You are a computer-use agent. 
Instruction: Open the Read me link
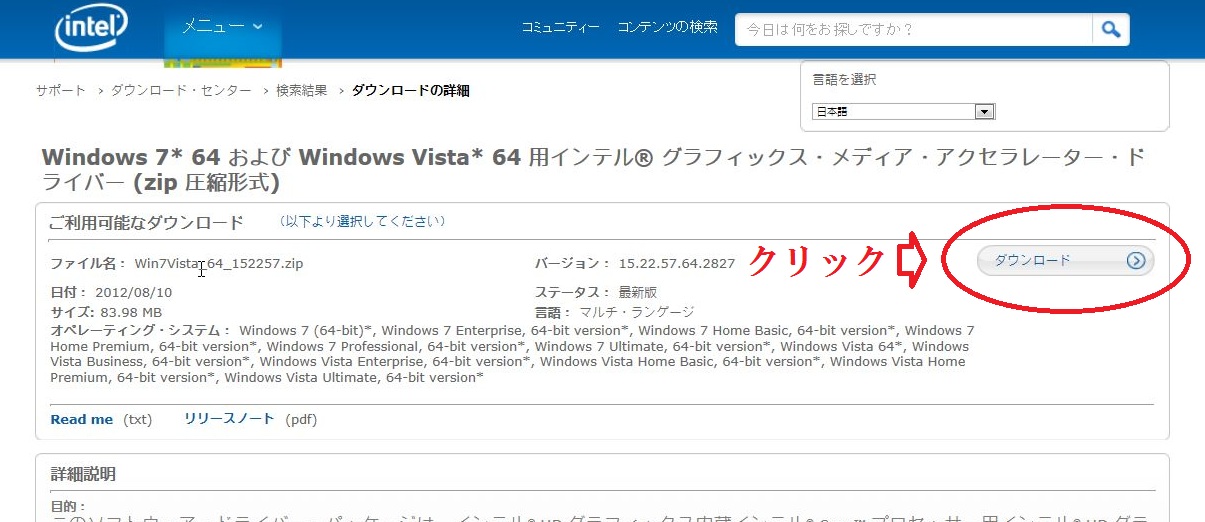82,419
